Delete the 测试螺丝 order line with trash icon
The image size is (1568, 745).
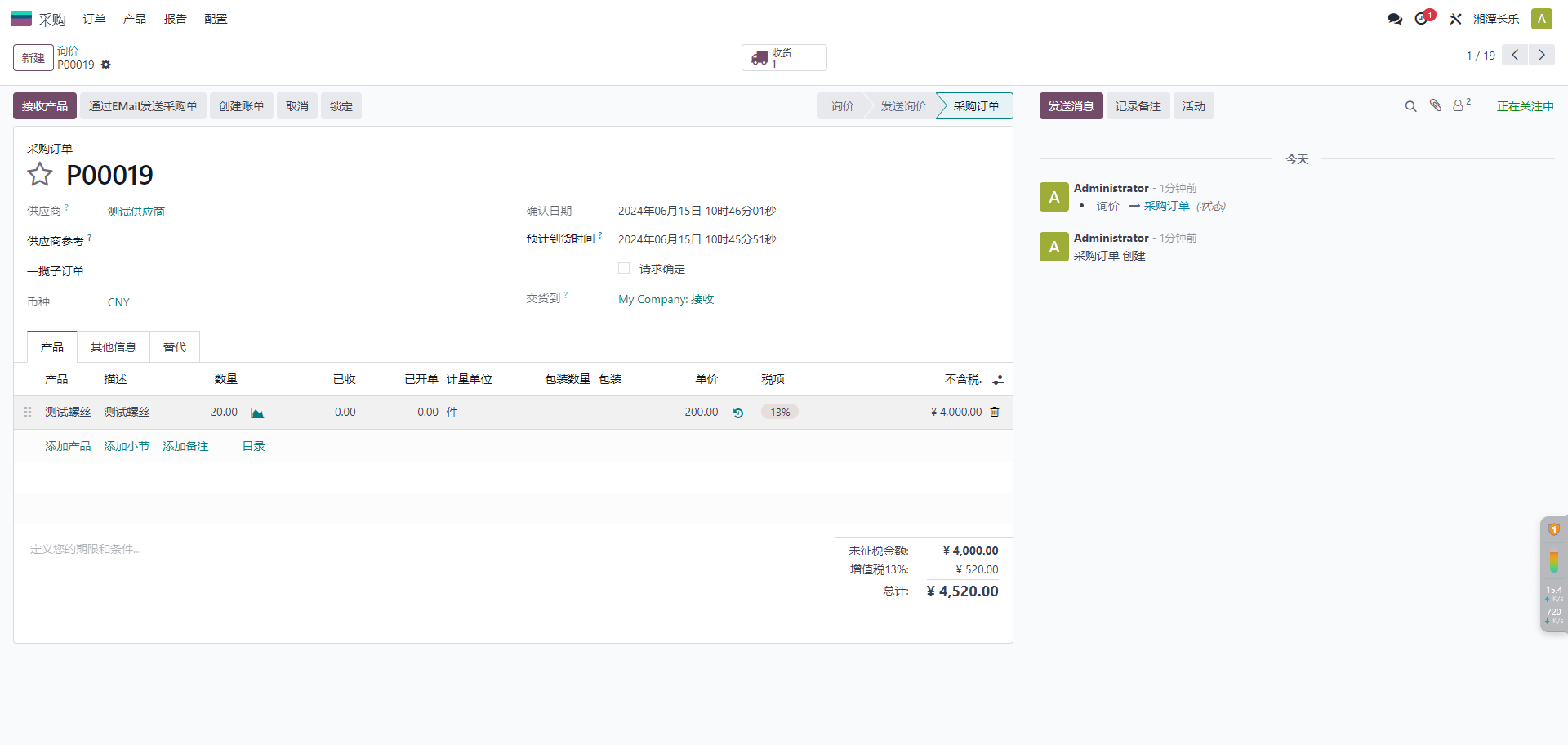tap(995, 413)
